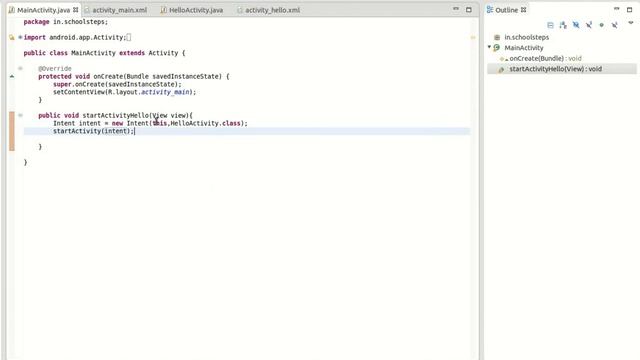Switch to the MainActivity.java tab

coord(43,10)
